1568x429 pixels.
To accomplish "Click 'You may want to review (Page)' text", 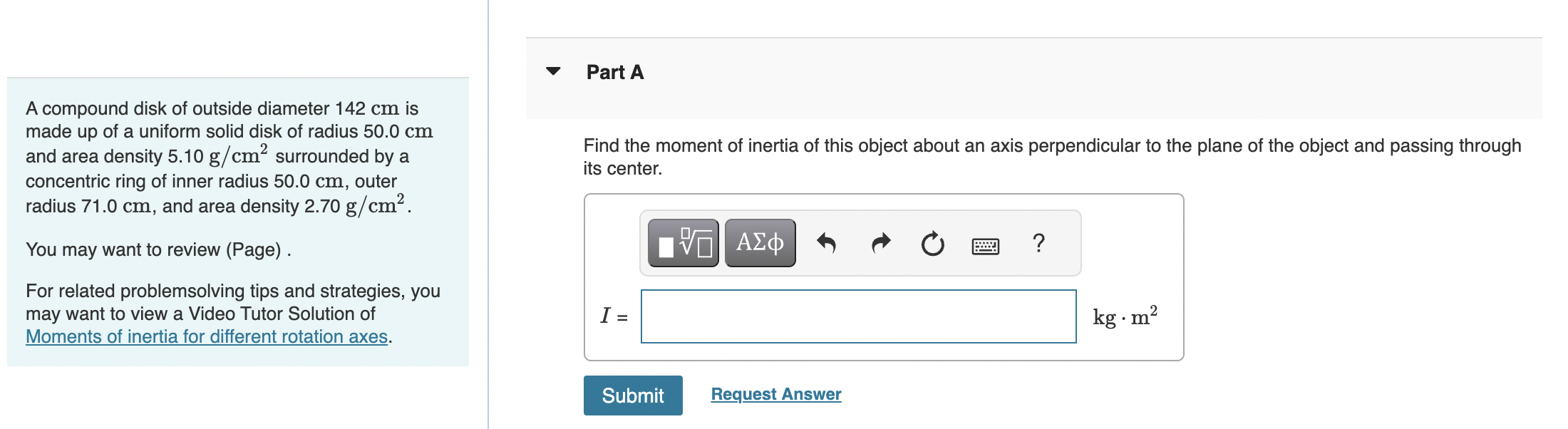I will point(158,249).
